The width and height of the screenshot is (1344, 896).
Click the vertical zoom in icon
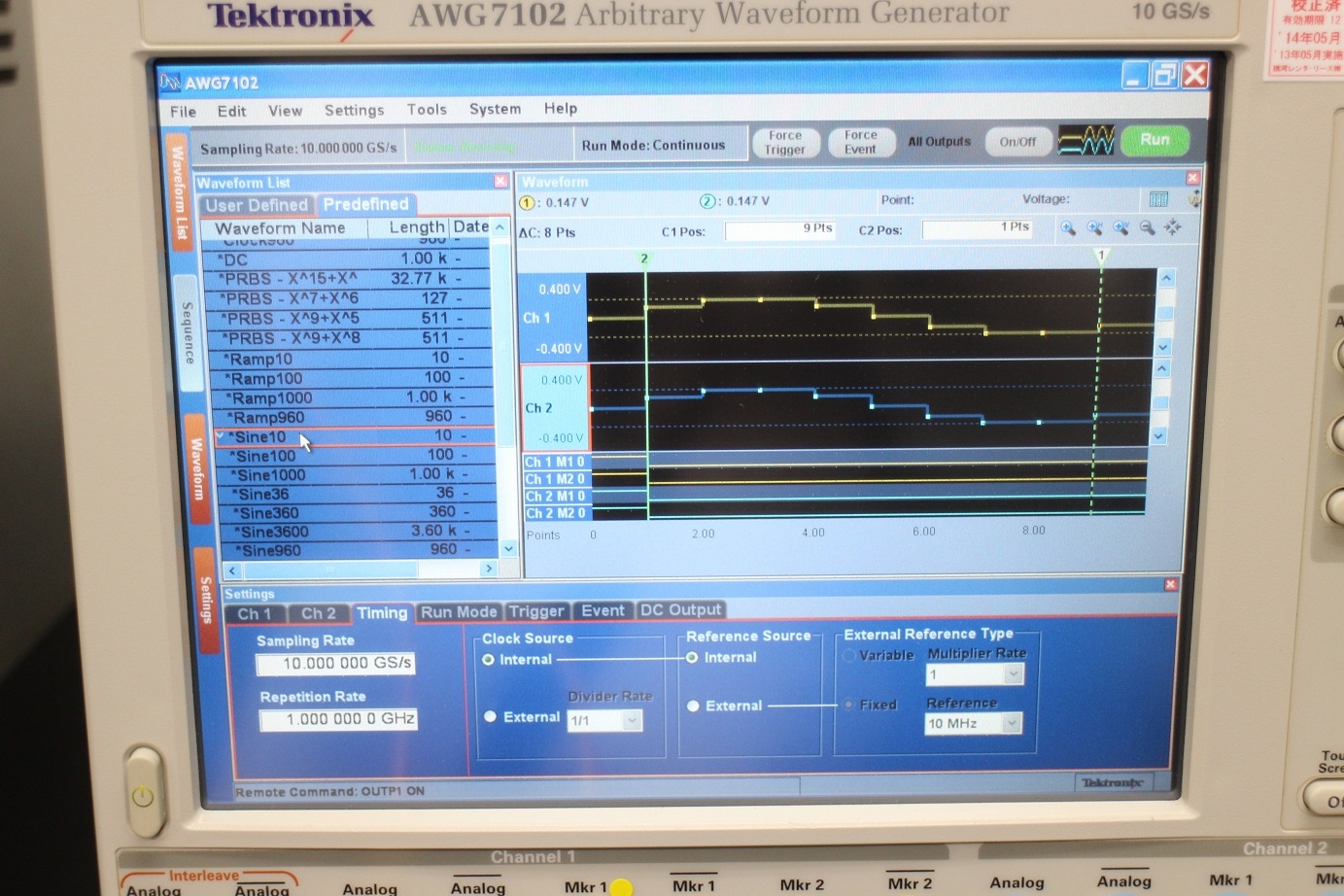pyautogui.click(x=1121, y=228)
